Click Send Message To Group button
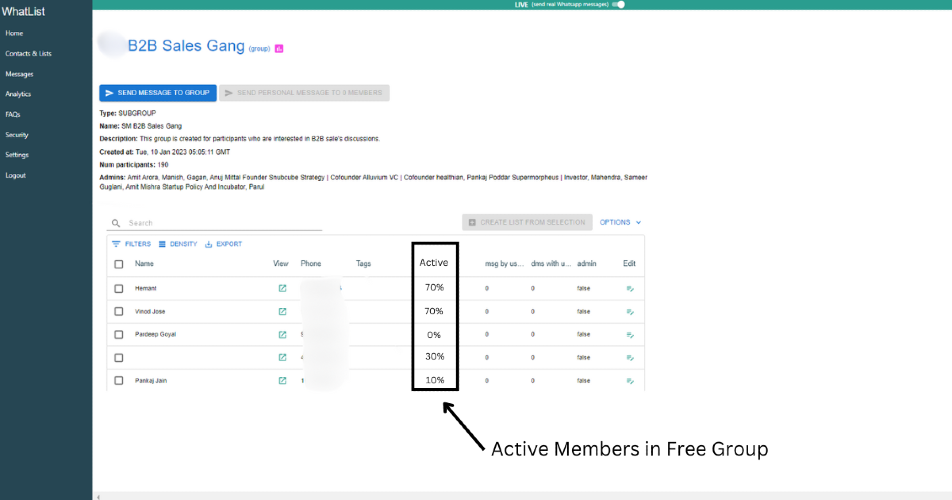Screen dimensions: 952x500 pyautogui.click(x=158, y=93)
